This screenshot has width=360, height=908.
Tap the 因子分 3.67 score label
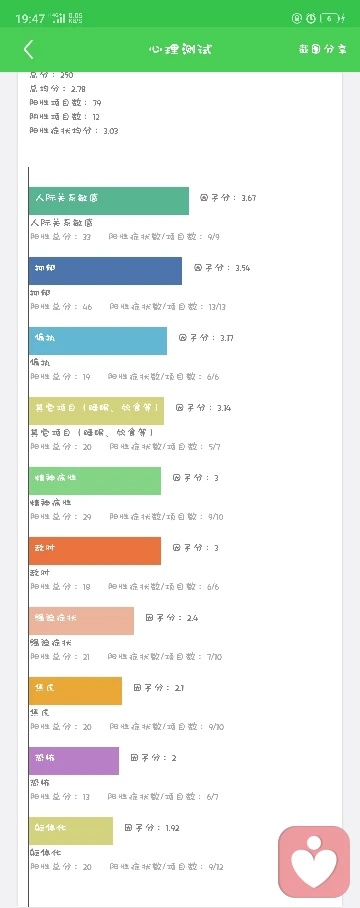[228, 198]
